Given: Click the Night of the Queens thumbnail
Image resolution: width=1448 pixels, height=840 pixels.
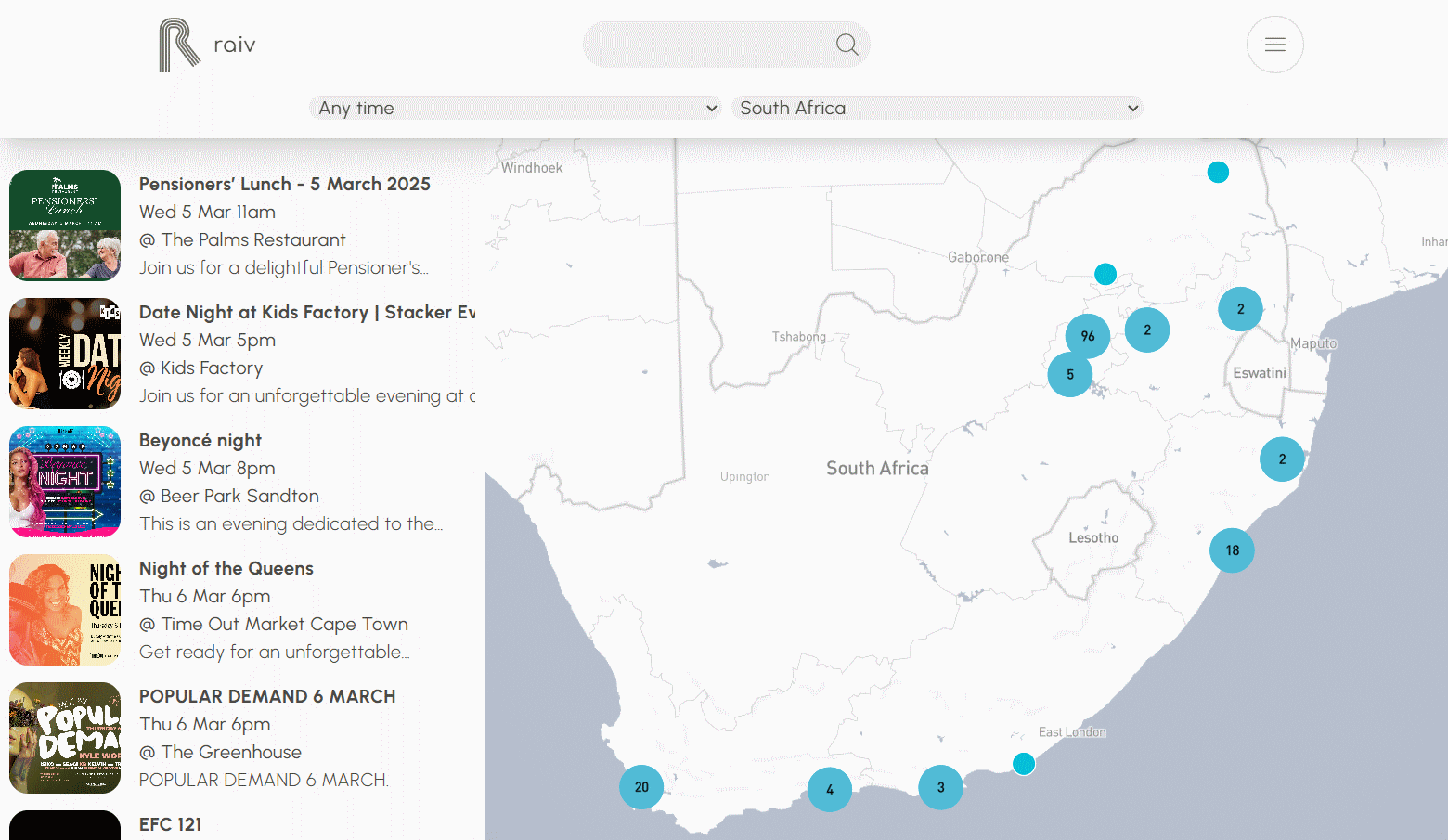Looking at the screenshot, I should click(x=65, y=610).
